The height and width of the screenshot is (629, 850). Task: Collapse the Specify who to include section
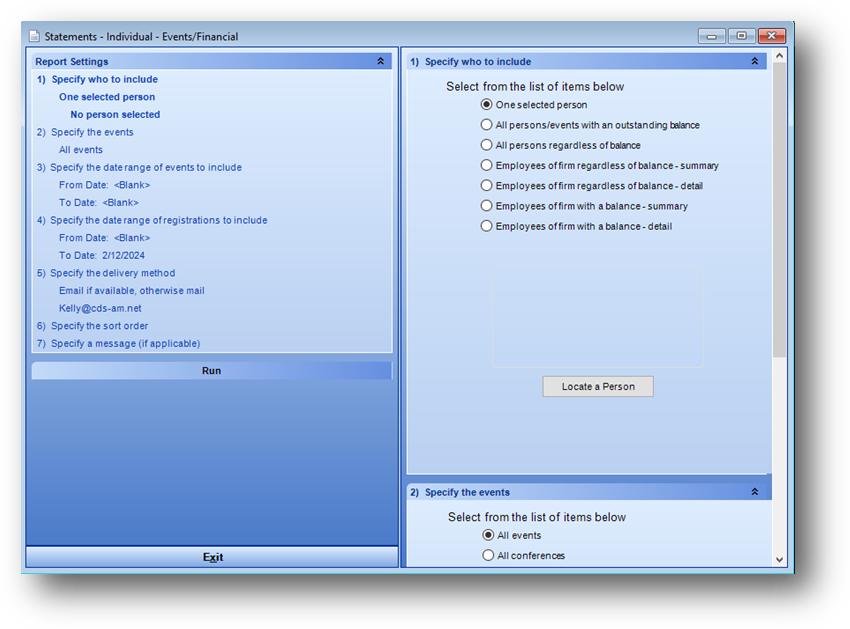pyautogui.click(x=755, y=61)
